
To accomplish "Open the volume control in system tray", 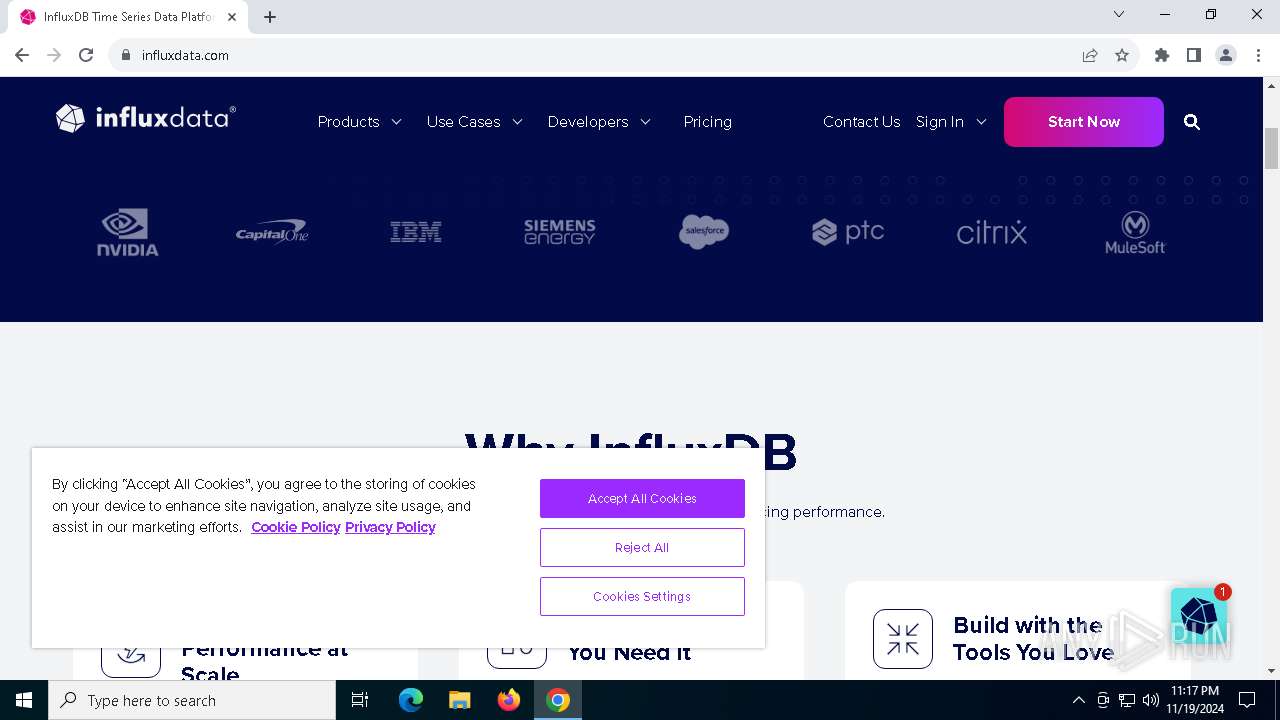I will coord(1151,700).
